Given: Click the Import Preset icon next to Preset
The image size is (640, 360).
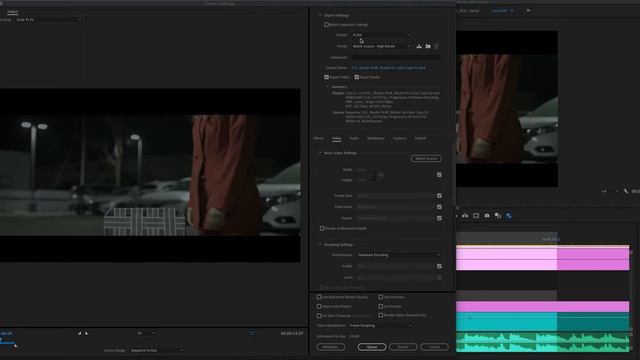Looking at the screenshot, I should pos(428,47).
